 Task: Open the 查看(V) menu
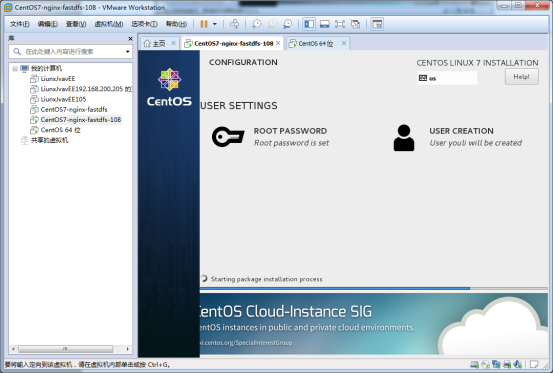coord(76,24)
